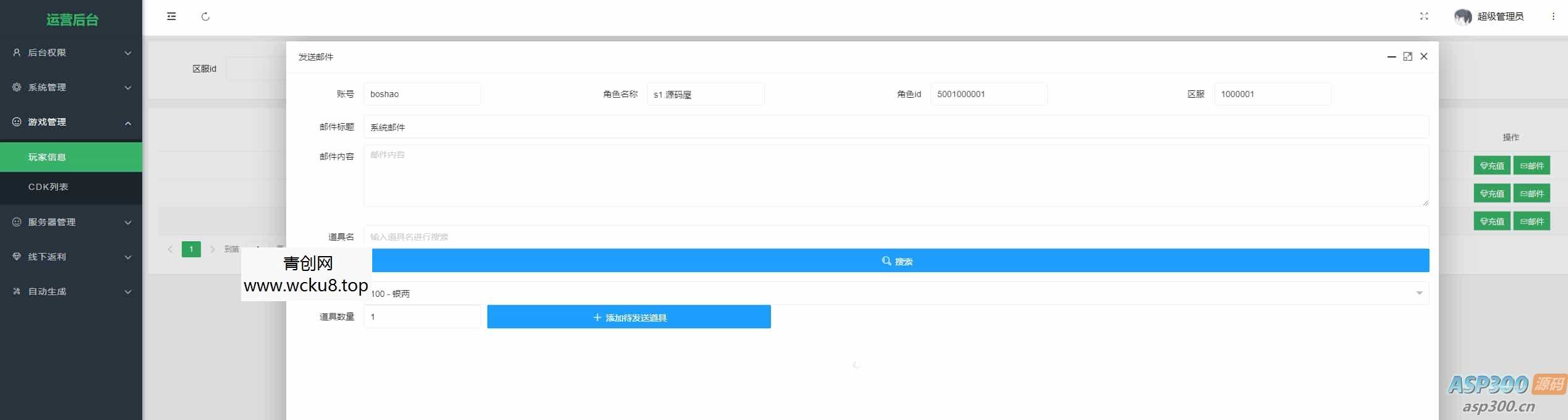
Task: Click second row 充值 button
Action: point(1492,194)
